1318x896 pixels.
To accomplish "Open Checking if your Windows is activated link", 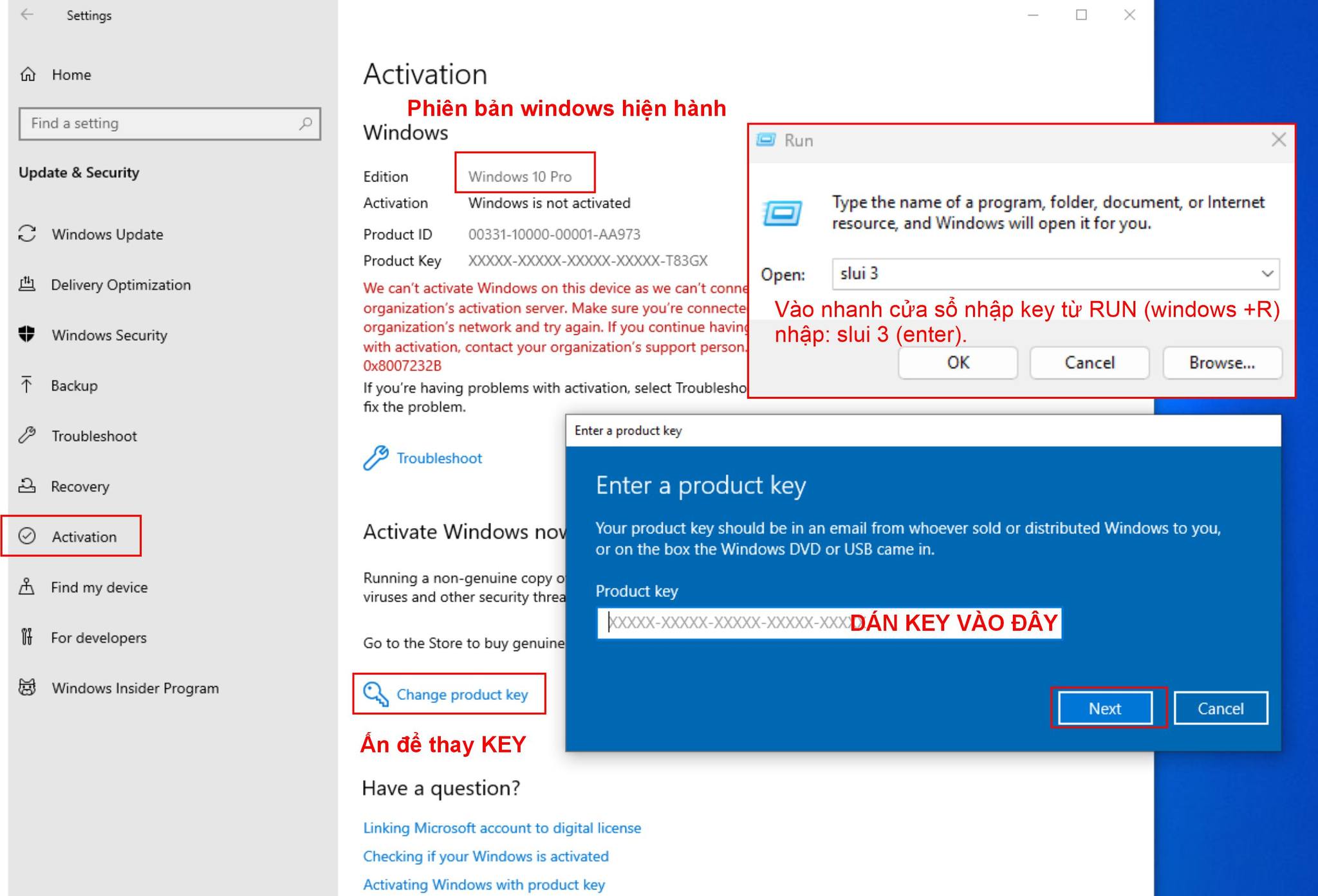I will click(x=486, y=856).
